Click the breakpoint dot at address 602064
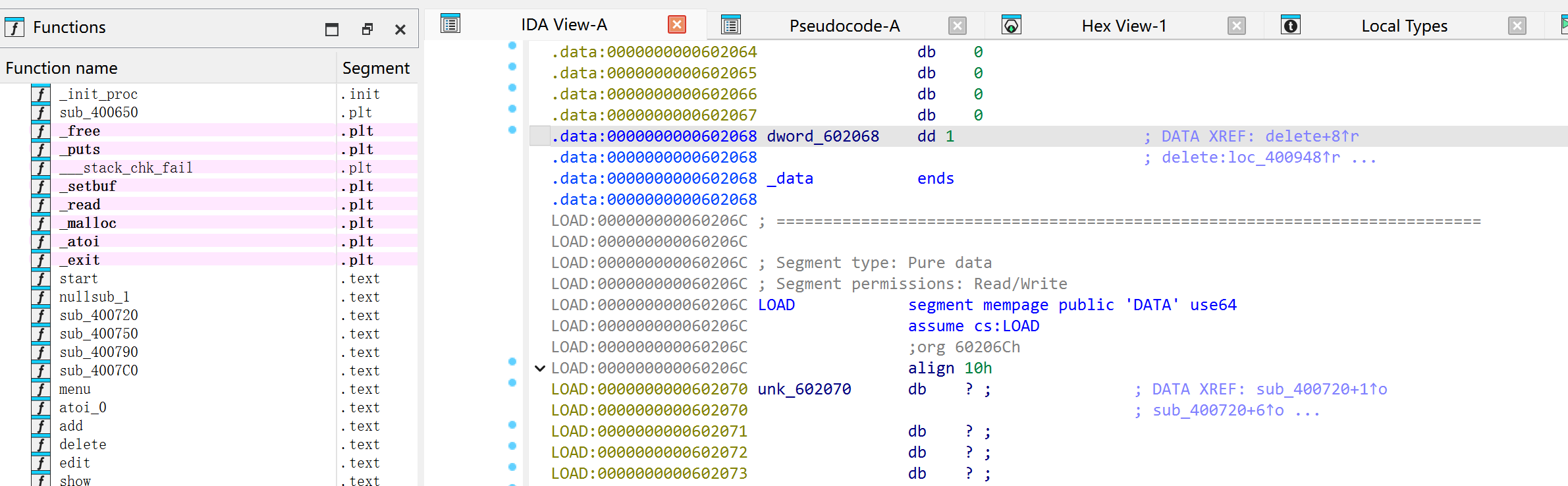The image size is (1568, 486). tap(512, 45)
